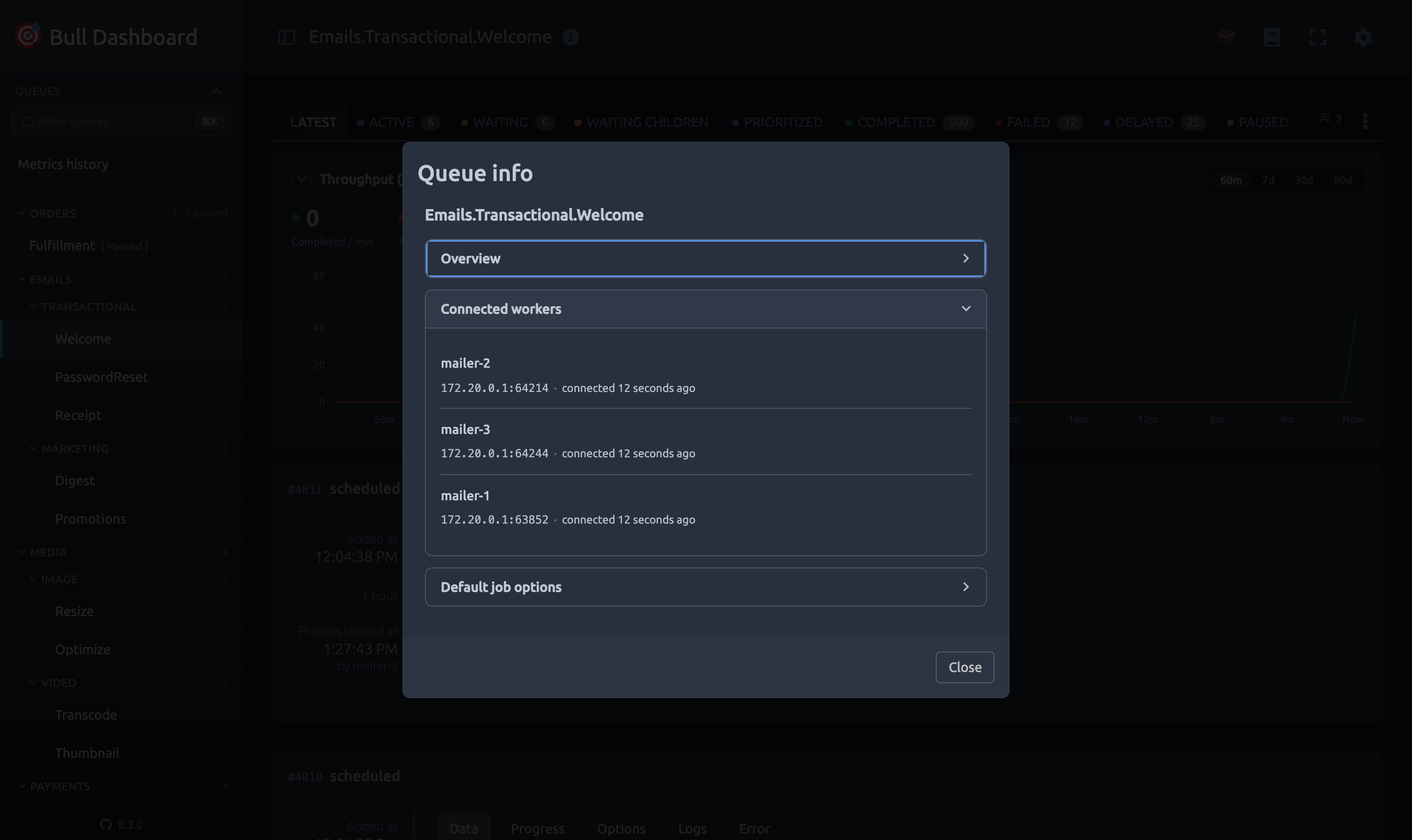Open Metrics history page
Image resolution: width=1412 pixels, height=840 pixels.
63,164
